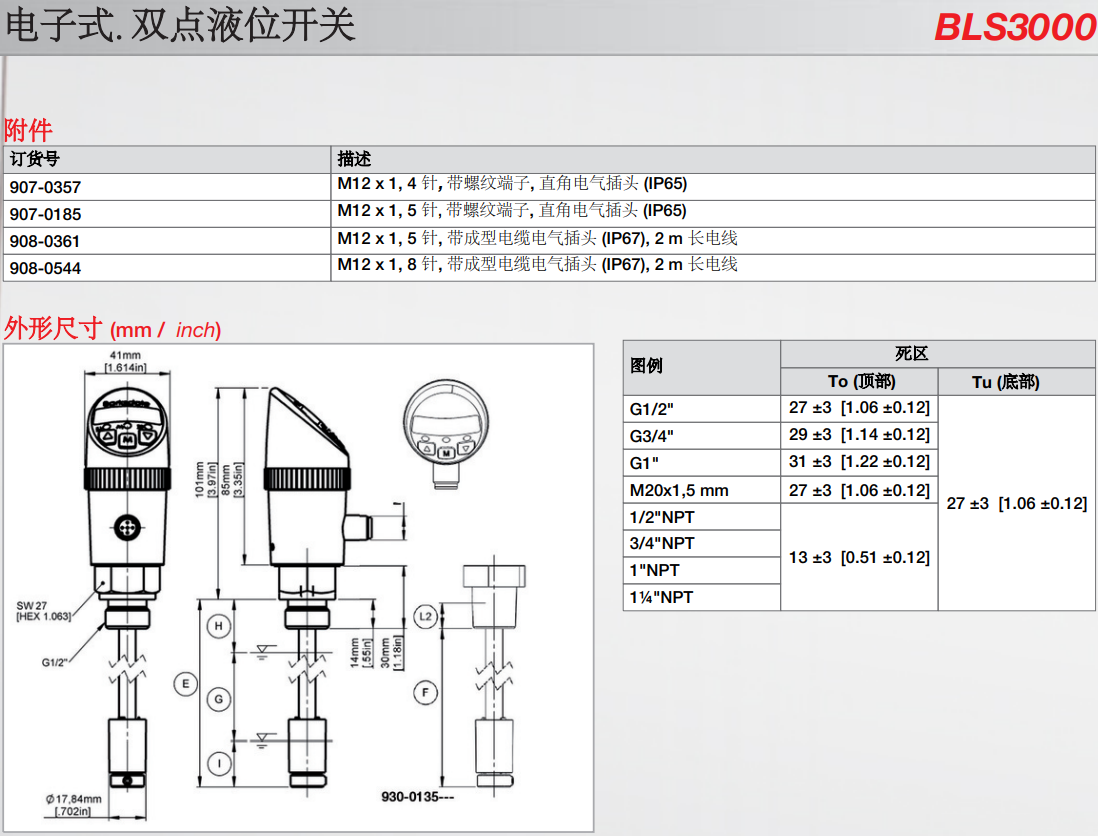Click the 30mm [1.18in] dimension label
The height and width of the screenshot is (836, 1098).
(x=391, y=653)
